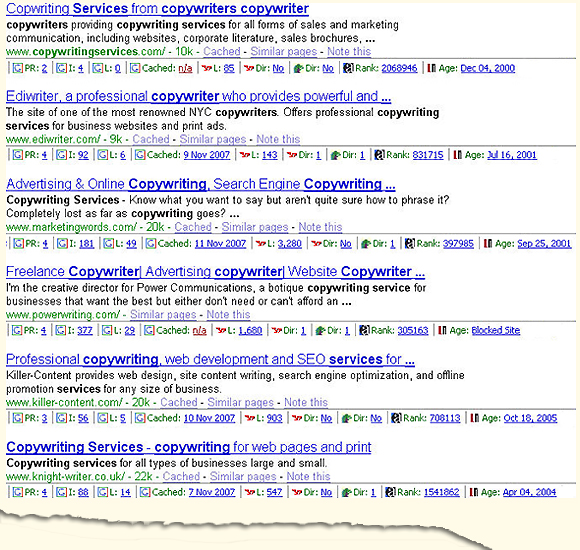This screenshot has width=580, height=550.
Task: Click the Google PR icon in the killer-content.com row
Action: click(x=17, y=418)
